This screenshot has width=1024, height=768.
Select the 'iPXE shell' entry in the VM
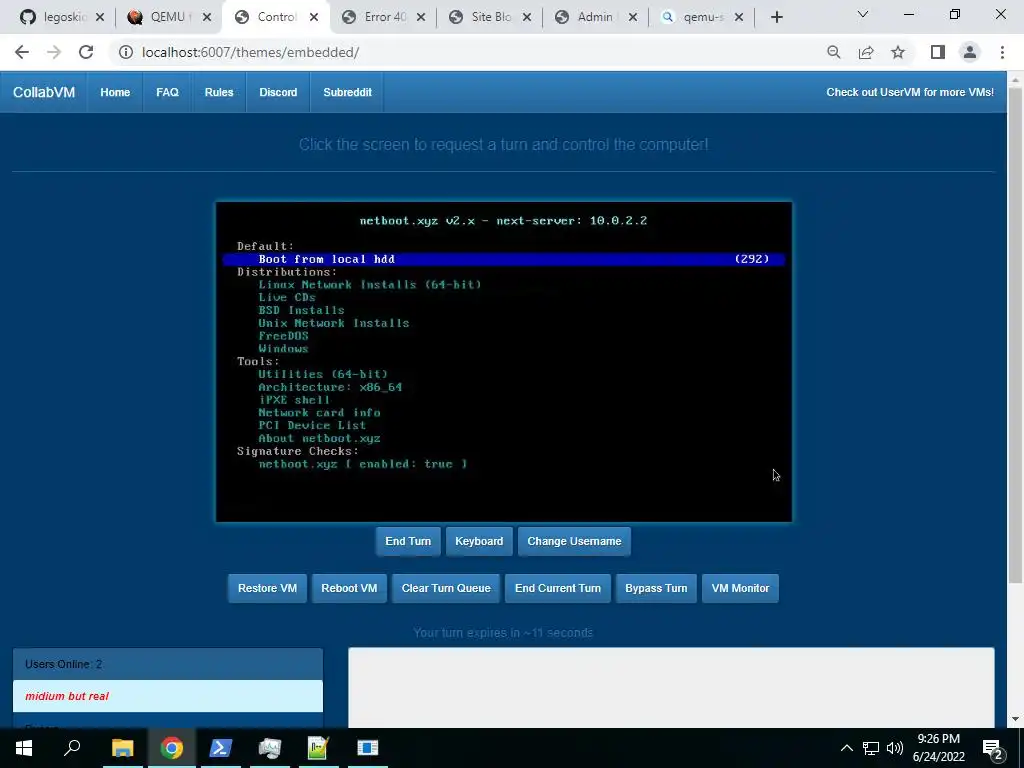click(294, 400)
